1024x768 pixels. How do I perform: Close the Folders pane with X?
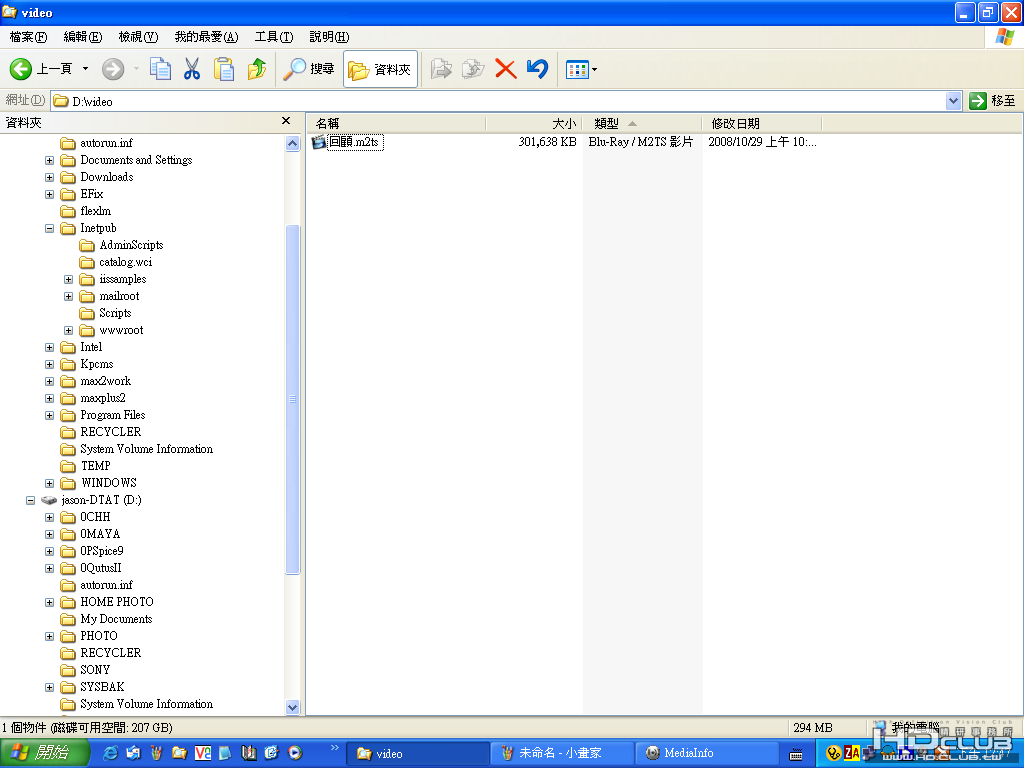[x=285, y=121]
